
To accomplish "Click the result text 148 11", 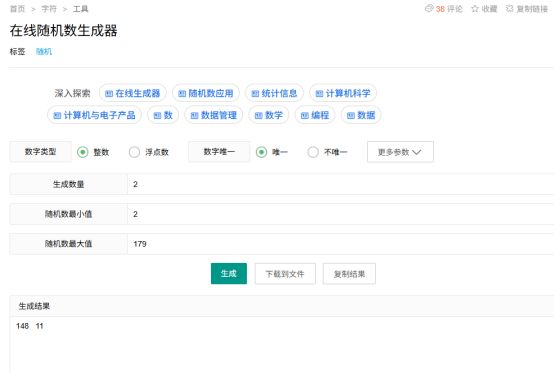I will (30, 326).
